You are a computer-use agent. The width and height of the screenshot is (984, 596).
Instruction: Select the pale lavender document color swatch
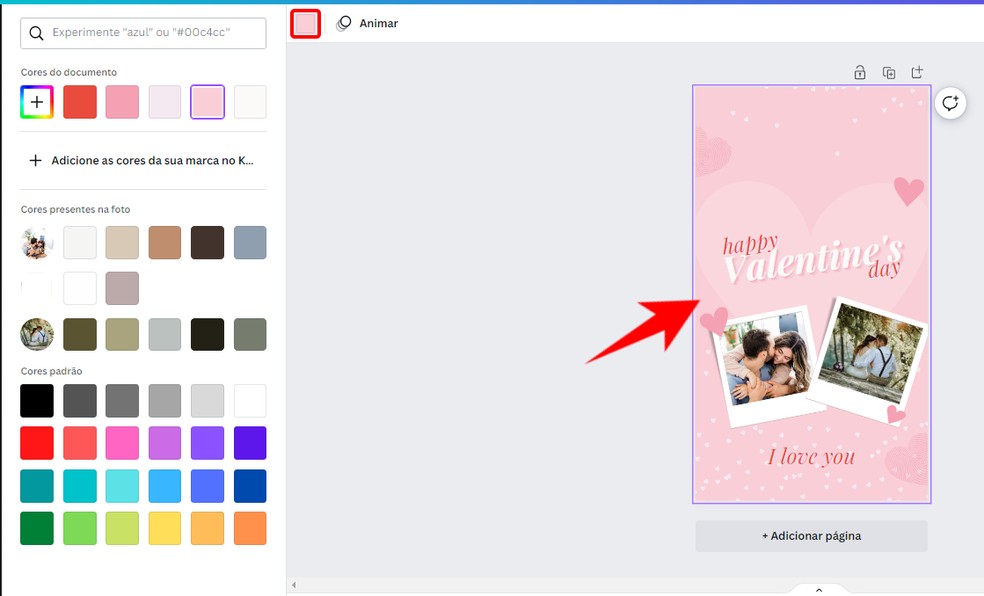pyautogui.click(x=164, y=102)
